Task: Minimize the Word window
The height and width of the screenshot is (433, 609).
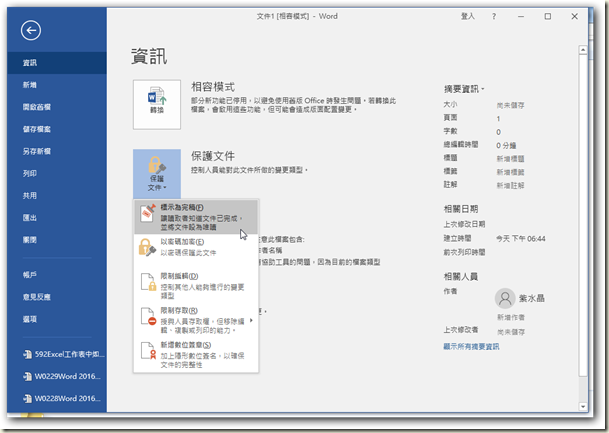Action: (521, 16)
